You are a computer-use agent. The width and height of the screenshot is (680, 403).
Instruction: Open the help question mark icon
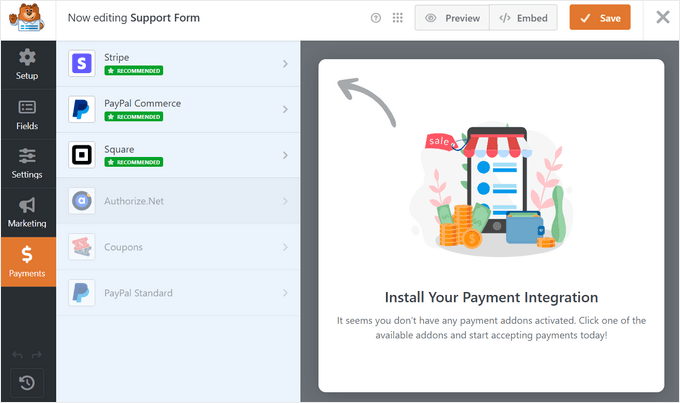coord(375,18)
